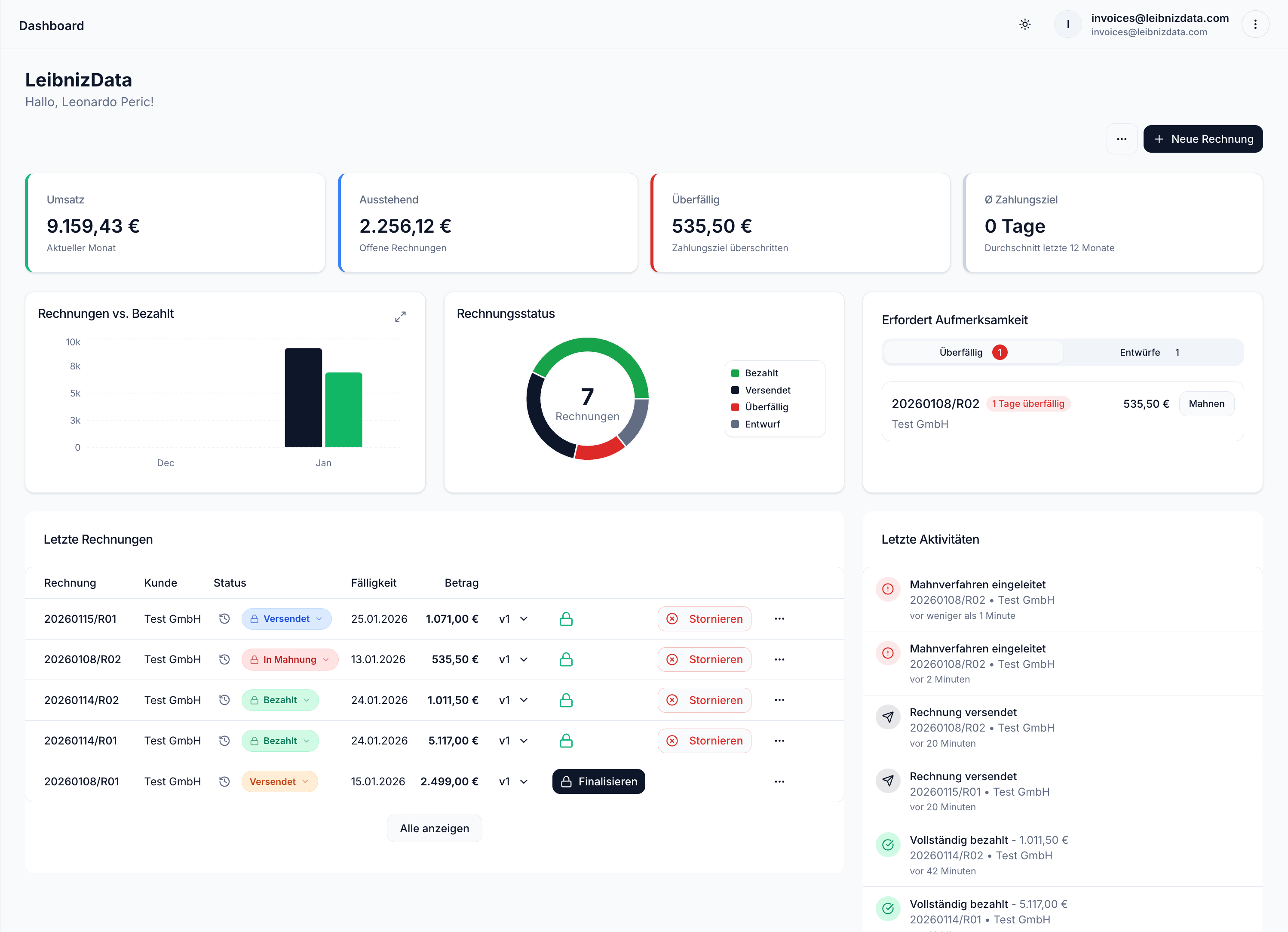
Task: Expand the Bezahlt status dropdown for 20260114/R02
Action: [280, 700]
